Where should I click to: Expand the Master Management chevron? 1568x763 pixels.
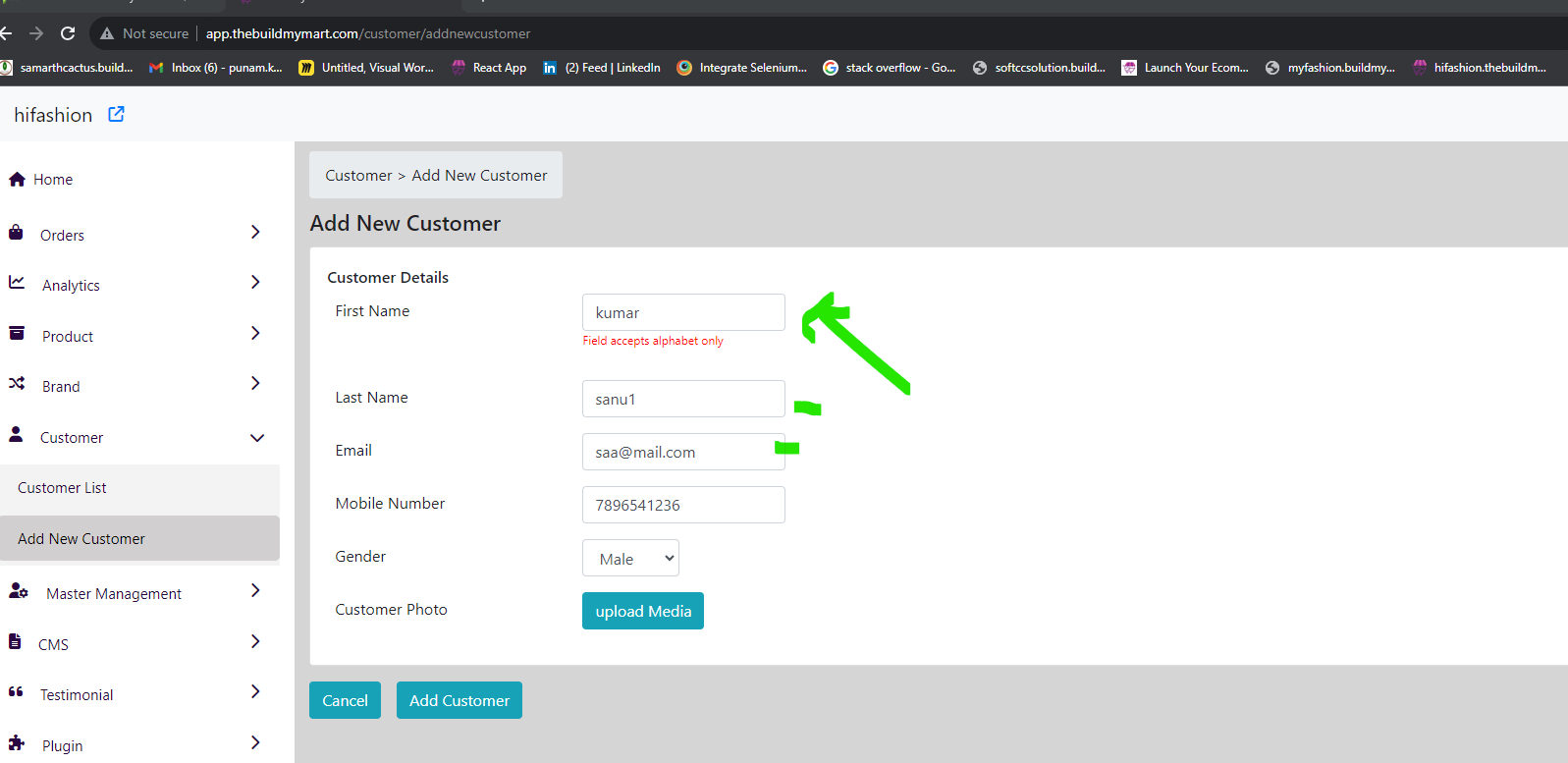click(255, 590)
